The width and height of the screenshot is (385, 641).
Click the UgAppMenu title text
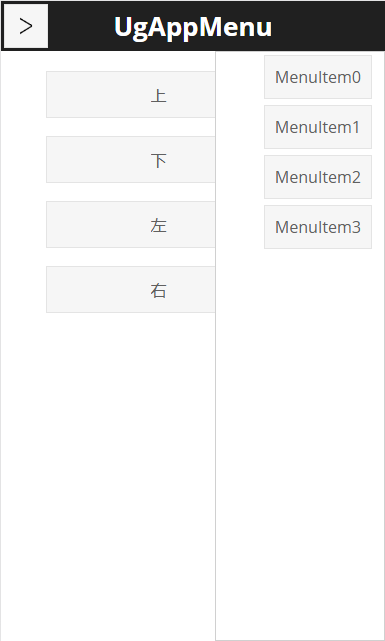(x=193, y=27)
